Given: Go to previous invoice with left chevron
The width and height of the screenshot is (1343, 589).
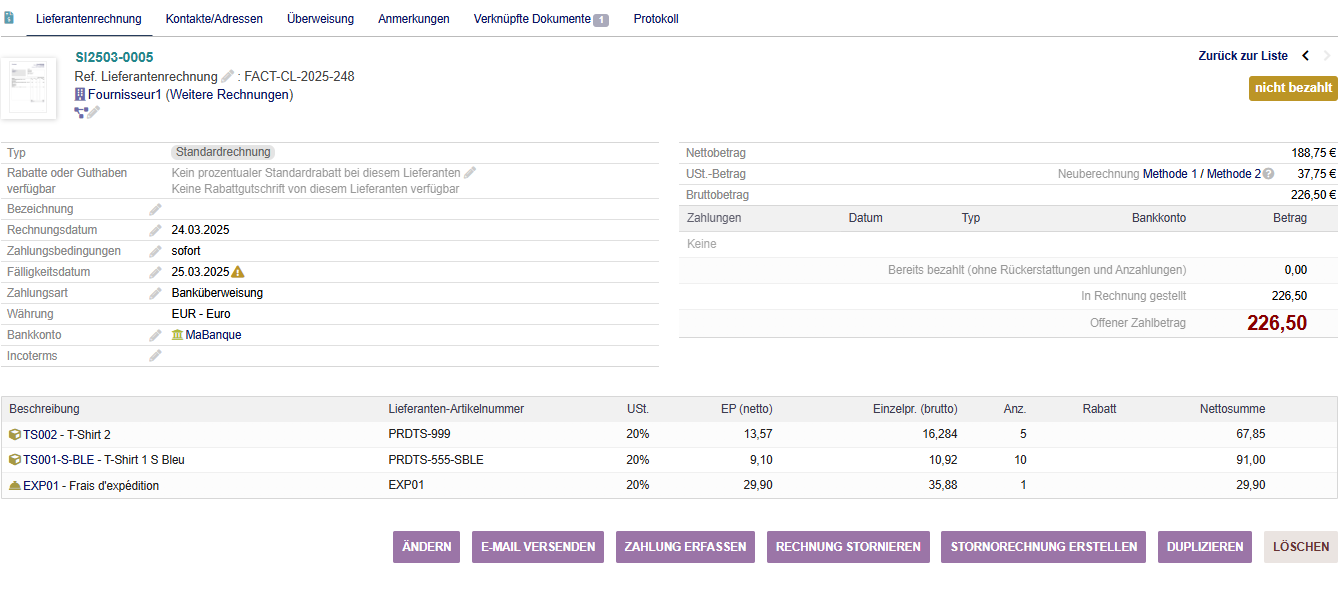Looking at the screenshot, I should coord(1305,56).
